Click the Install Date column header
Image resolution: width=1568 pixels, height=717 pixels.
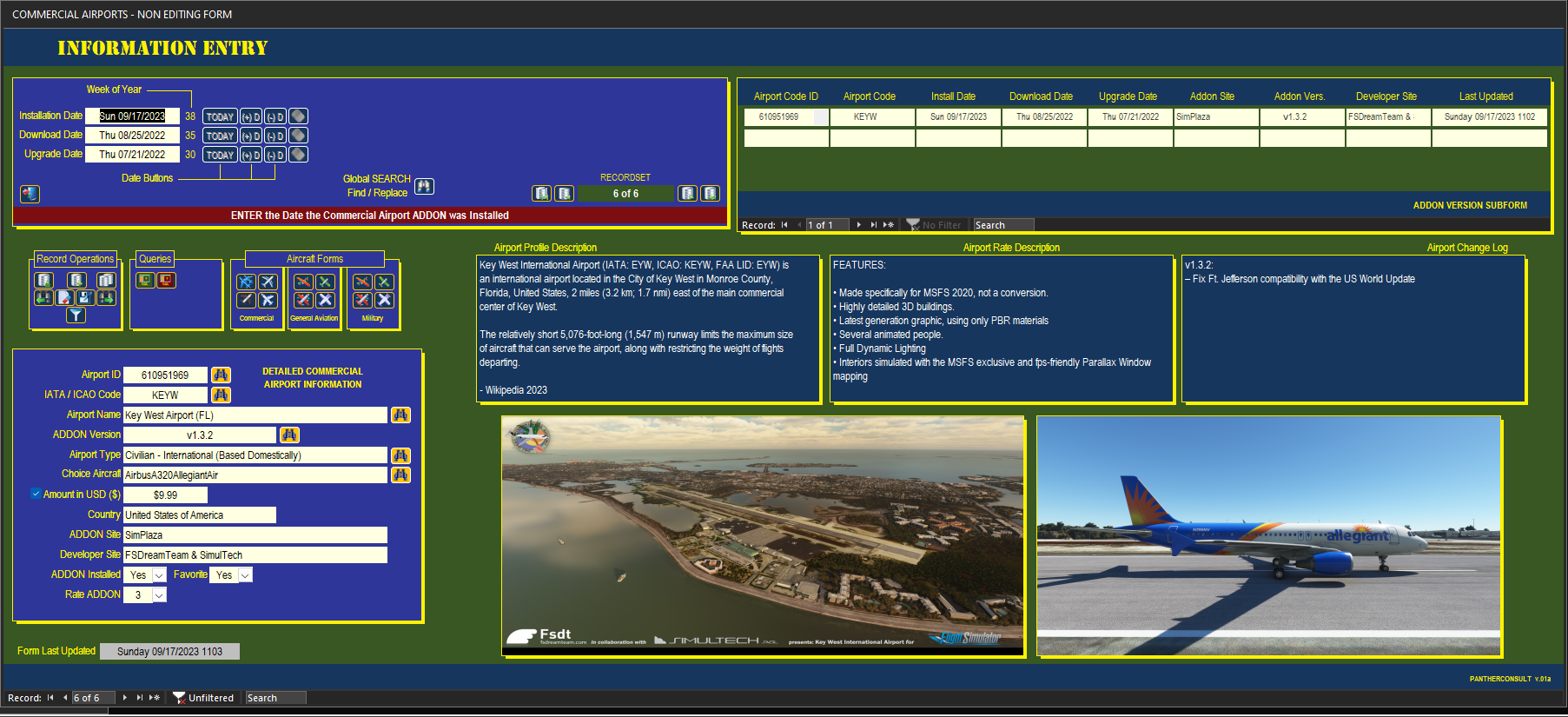click(x=953, y=96)
